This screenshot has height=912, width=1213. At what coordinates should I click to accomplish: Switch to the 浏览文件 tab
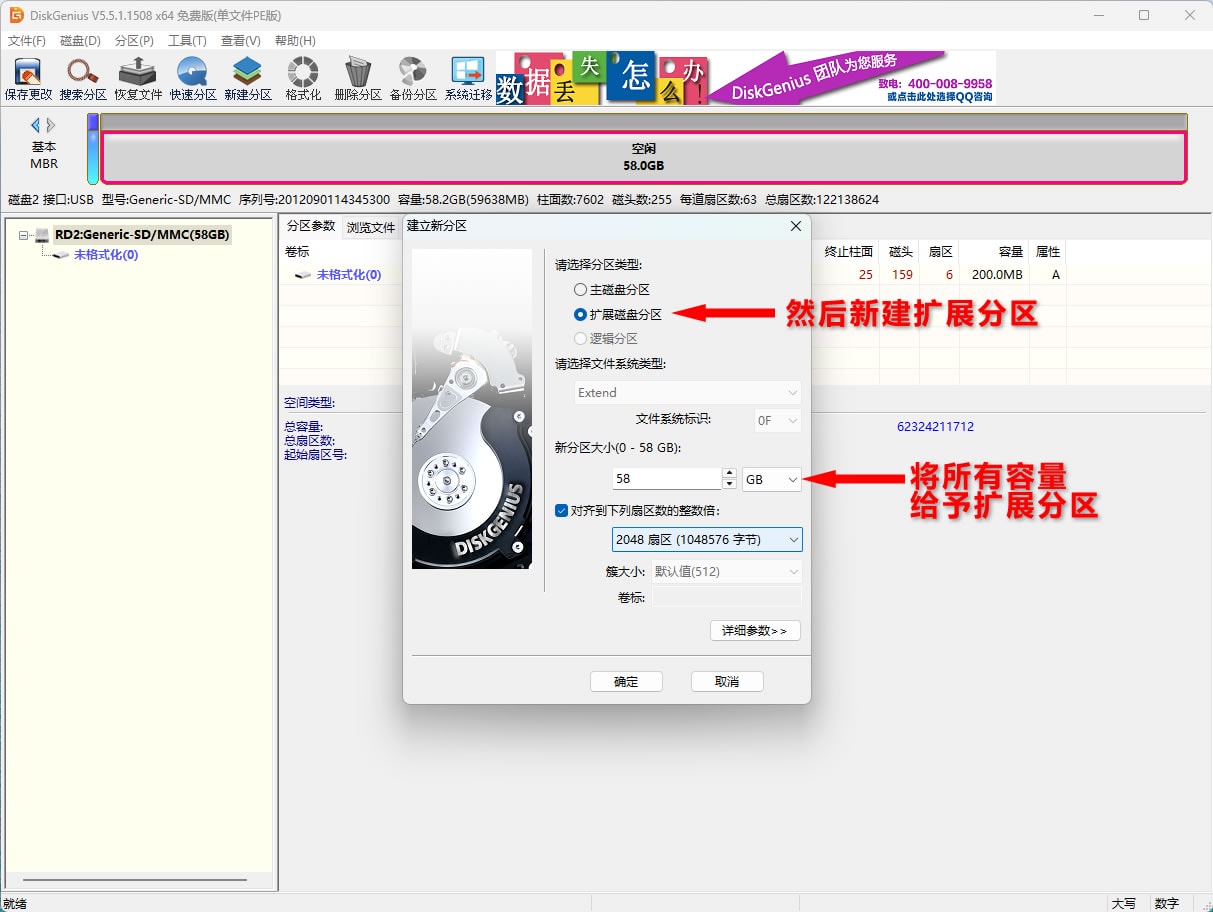pyautogui.click(x=371, y=227)
